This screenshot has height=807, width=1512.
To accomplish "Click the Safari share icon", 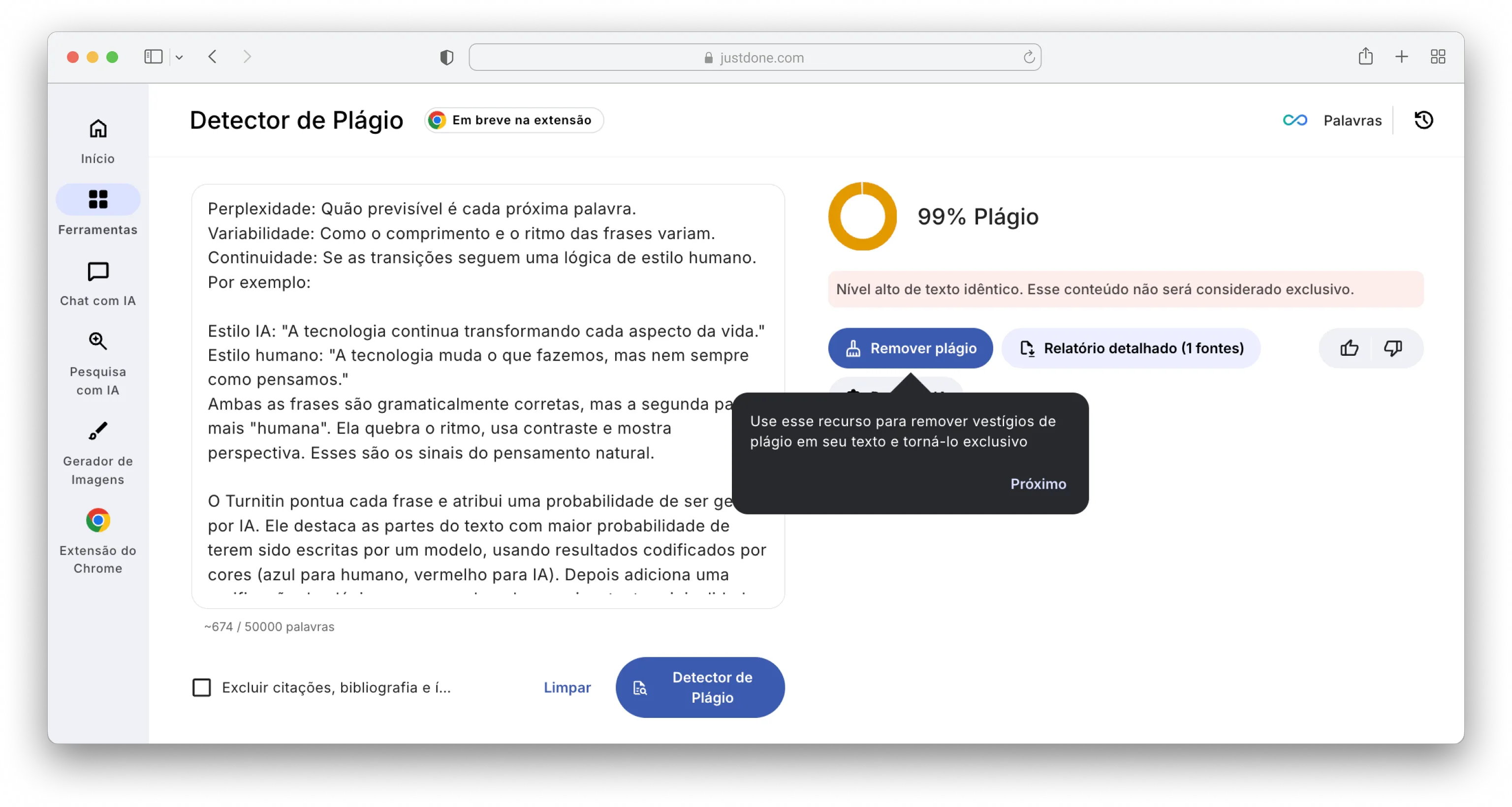I will [1365, 57].
